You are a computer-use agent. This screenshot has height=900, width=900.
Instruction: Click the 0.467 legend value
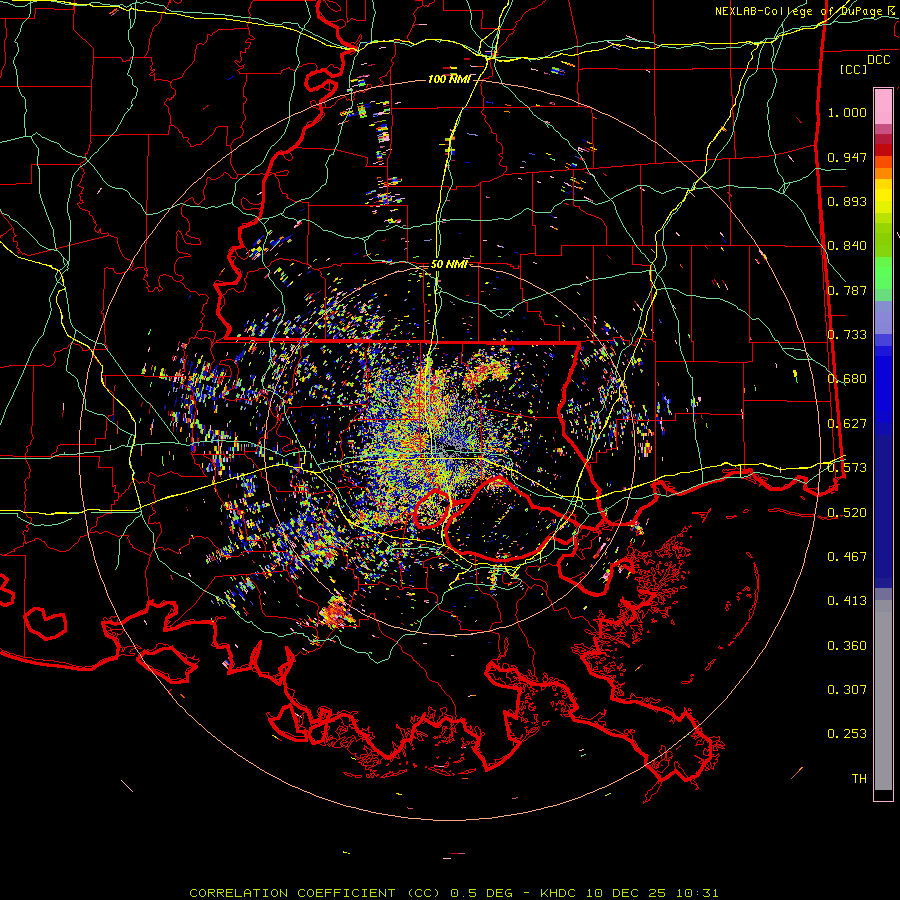(x=847, y=557)
